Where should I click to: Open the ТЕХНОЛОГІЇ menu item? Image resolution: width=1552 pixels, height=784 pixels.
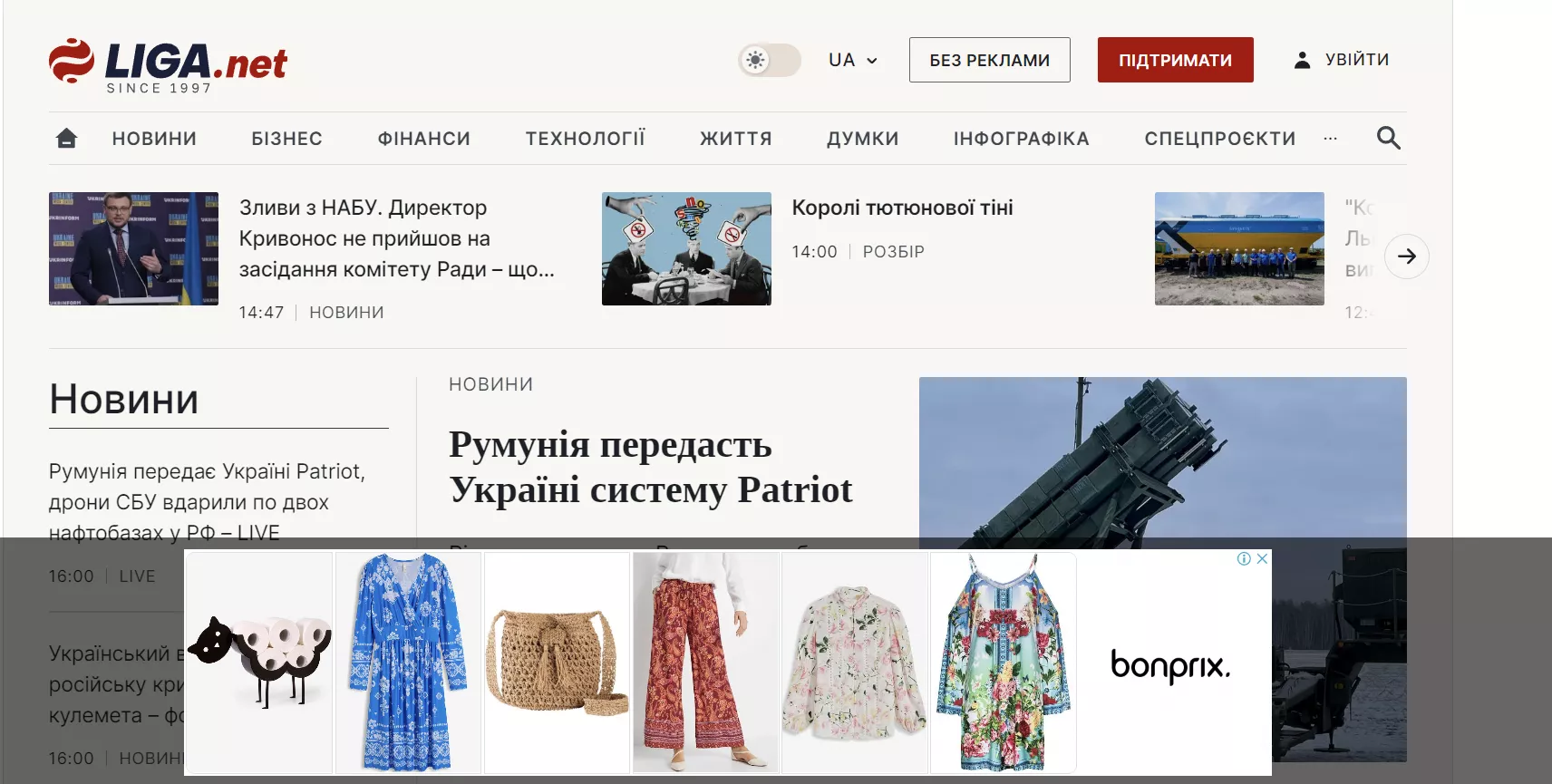(x=585, y=139)
